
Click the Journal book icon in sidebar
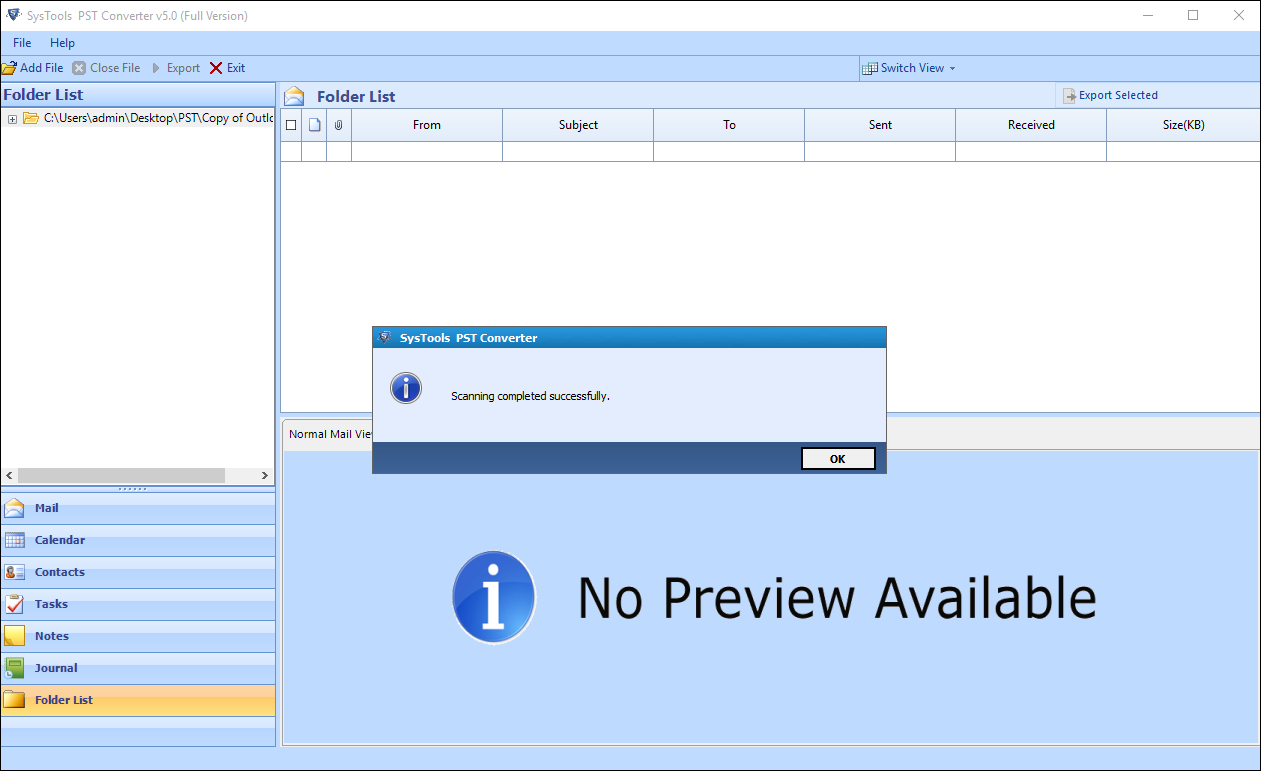tap(15, 668)
